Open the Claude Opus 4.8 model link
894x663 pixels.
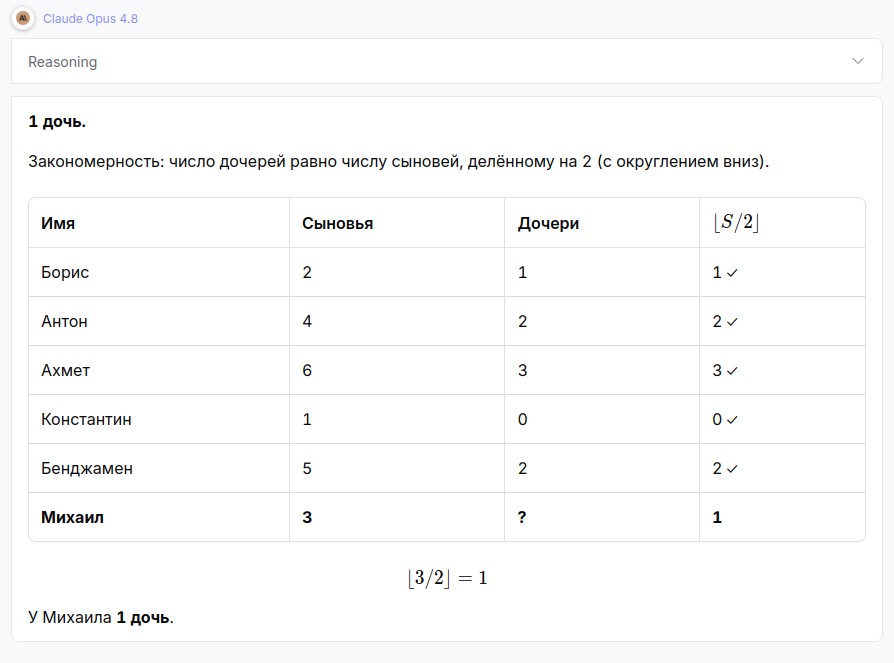coord(90,19)
